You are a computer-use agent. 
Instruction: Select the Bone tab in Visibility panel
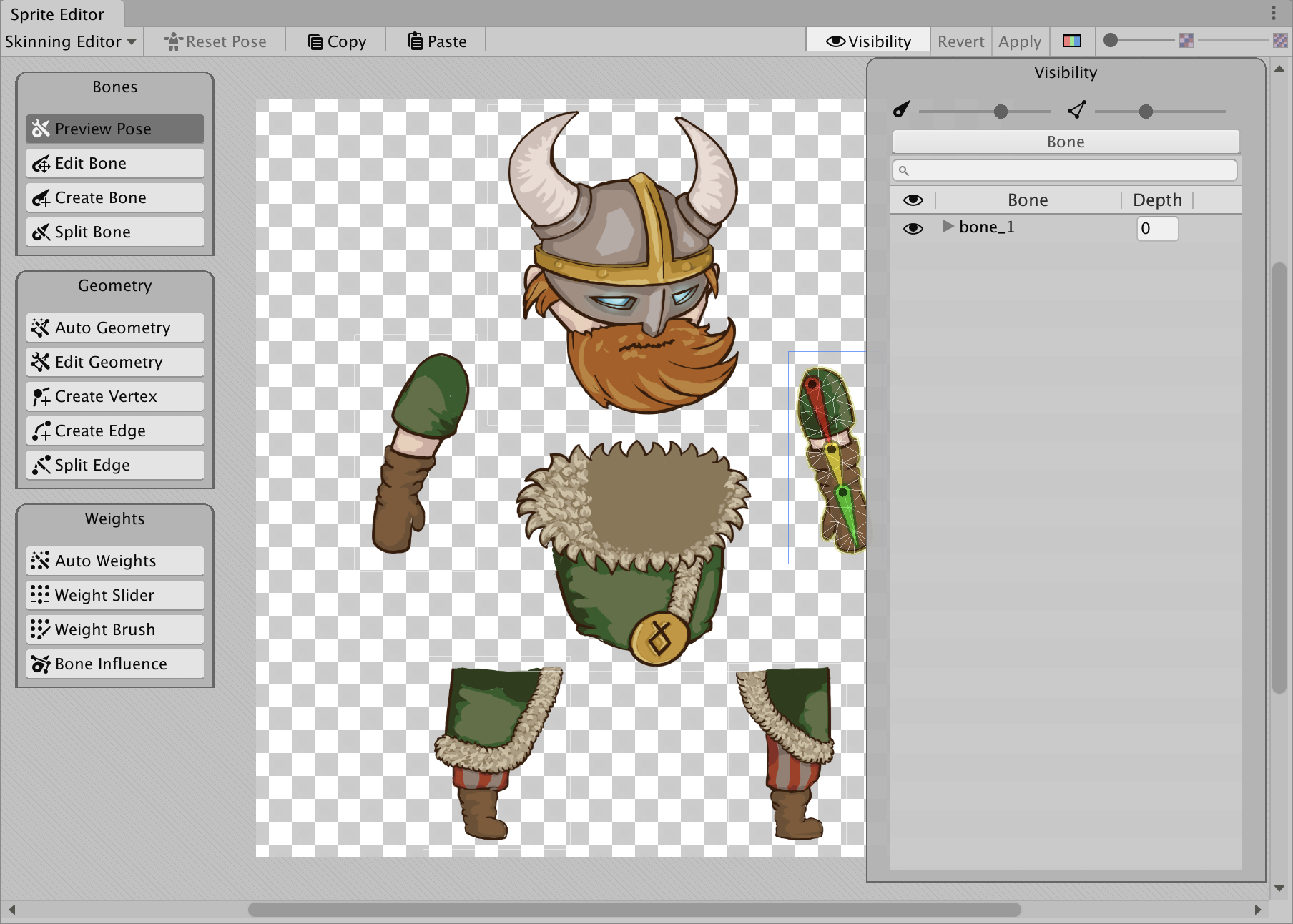click(x=1065, y=142)
